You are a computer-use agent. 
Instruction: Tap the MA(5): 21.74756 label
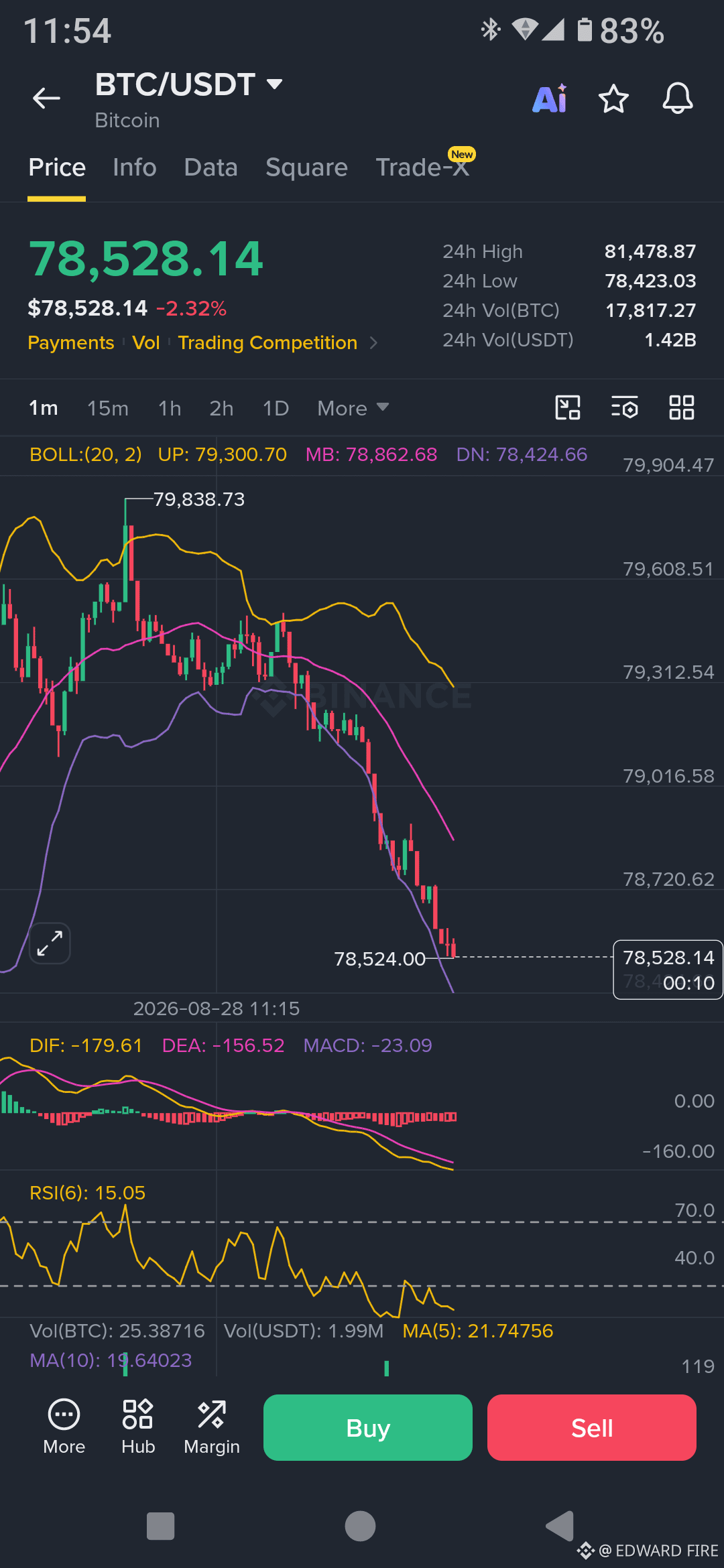(x=478, y=1331)
